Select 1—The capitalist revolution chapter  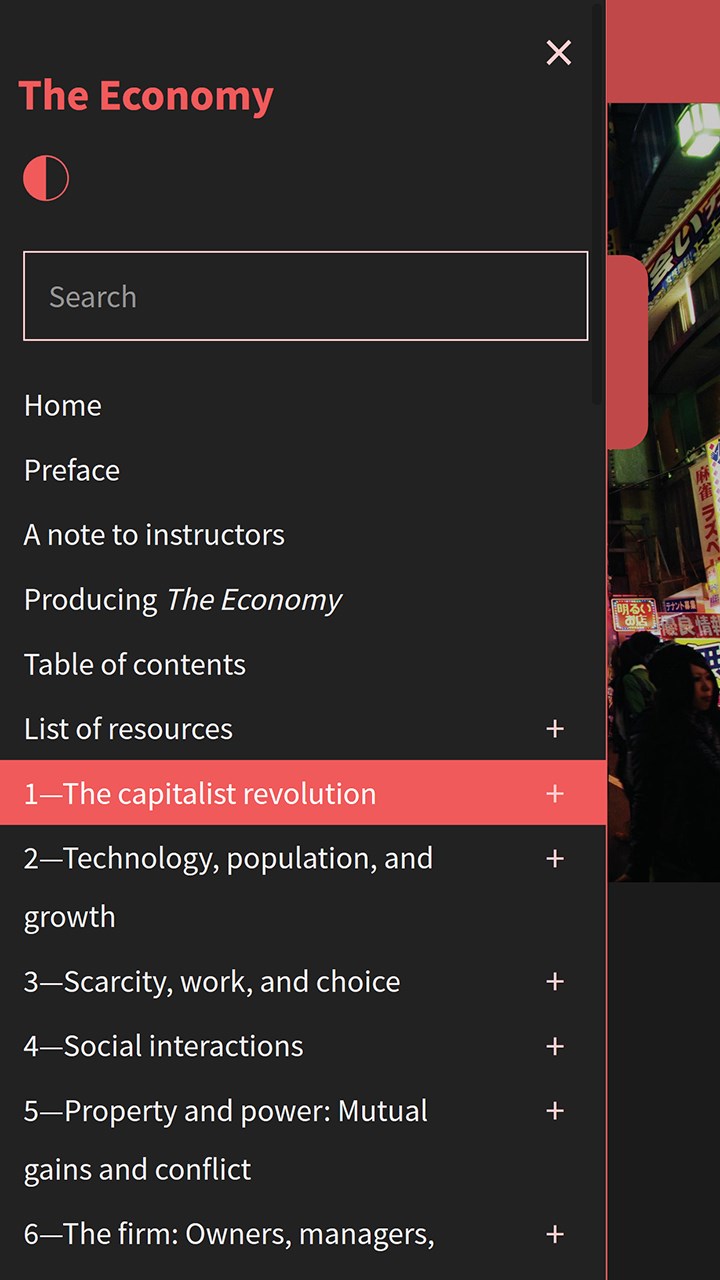pyautogui.click(x=200, y=794)
